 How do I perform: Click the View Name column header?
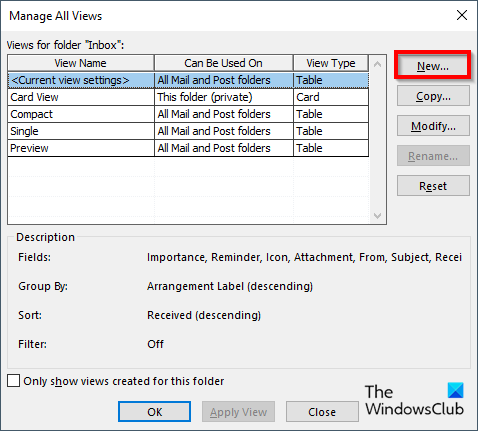(x=81, y=63)
